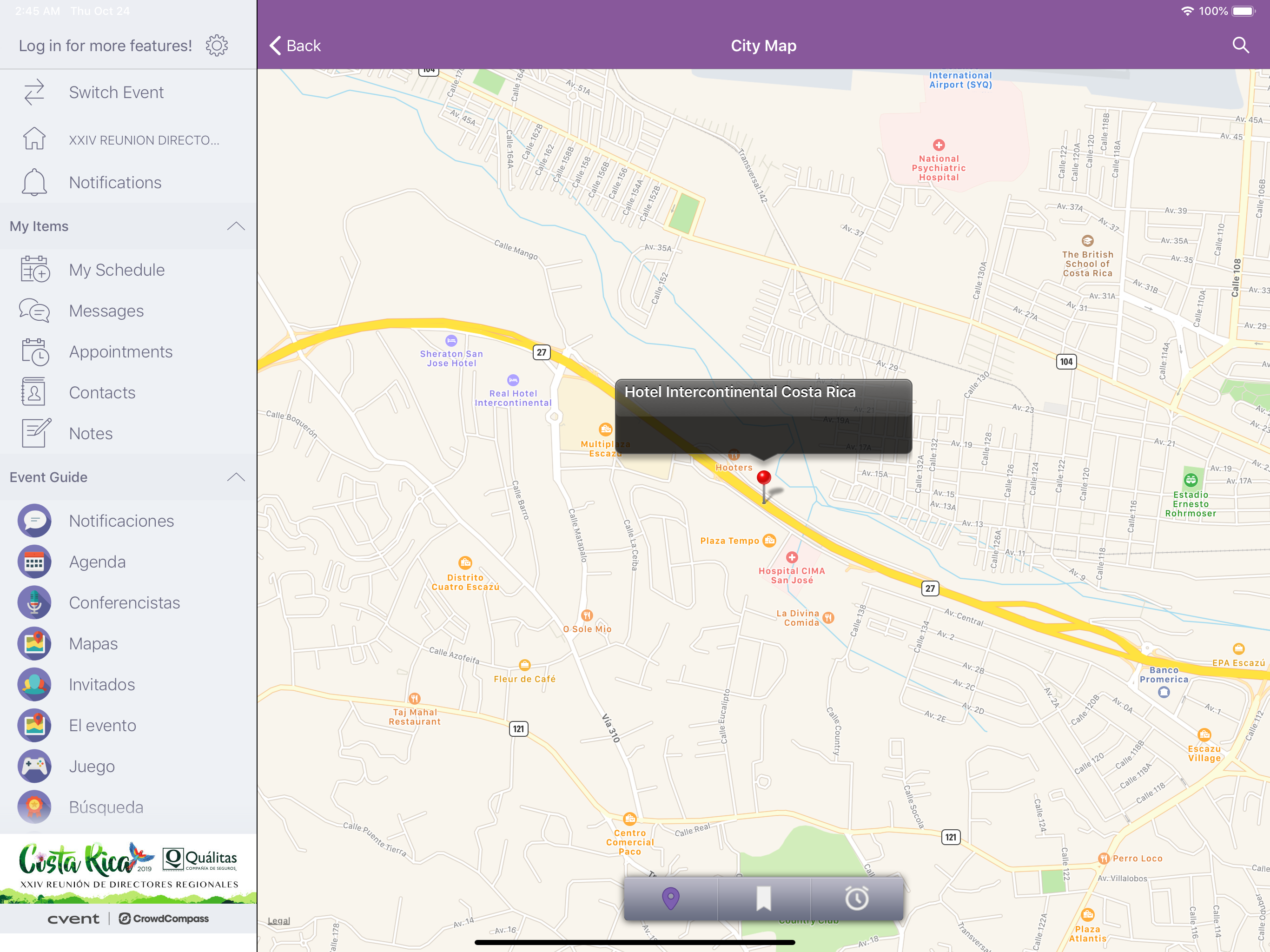Tap cvent CrowdCompass footer logo
Viewport: 1270px width, 952px height.
click(128, 919)
